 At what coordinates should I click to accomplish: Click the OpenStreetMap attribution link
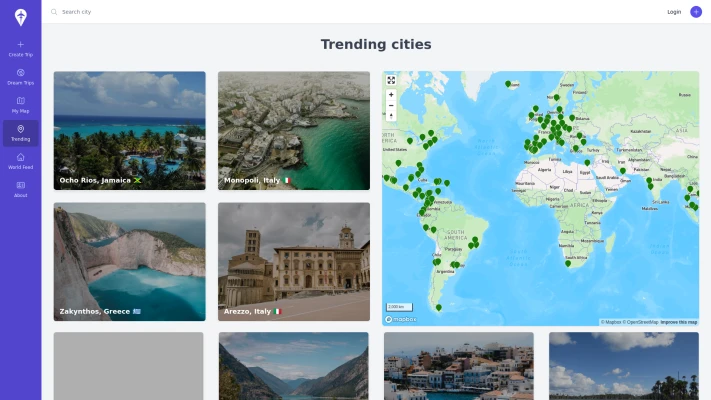(x=640, y=322)
